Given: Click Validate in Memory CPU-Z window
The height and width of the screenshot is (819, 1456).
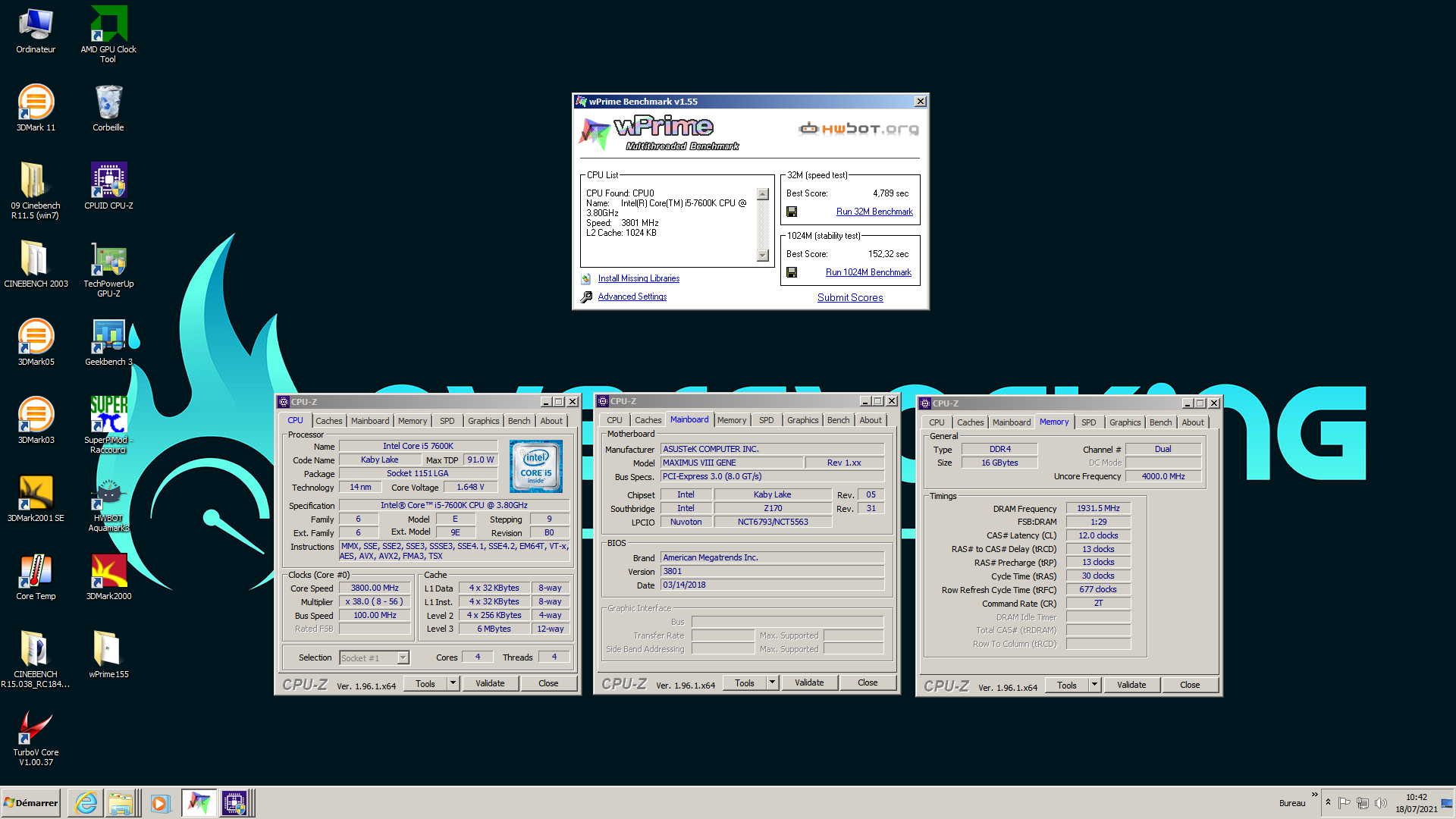Looking at the screenshot, I should pos(1131,685).
